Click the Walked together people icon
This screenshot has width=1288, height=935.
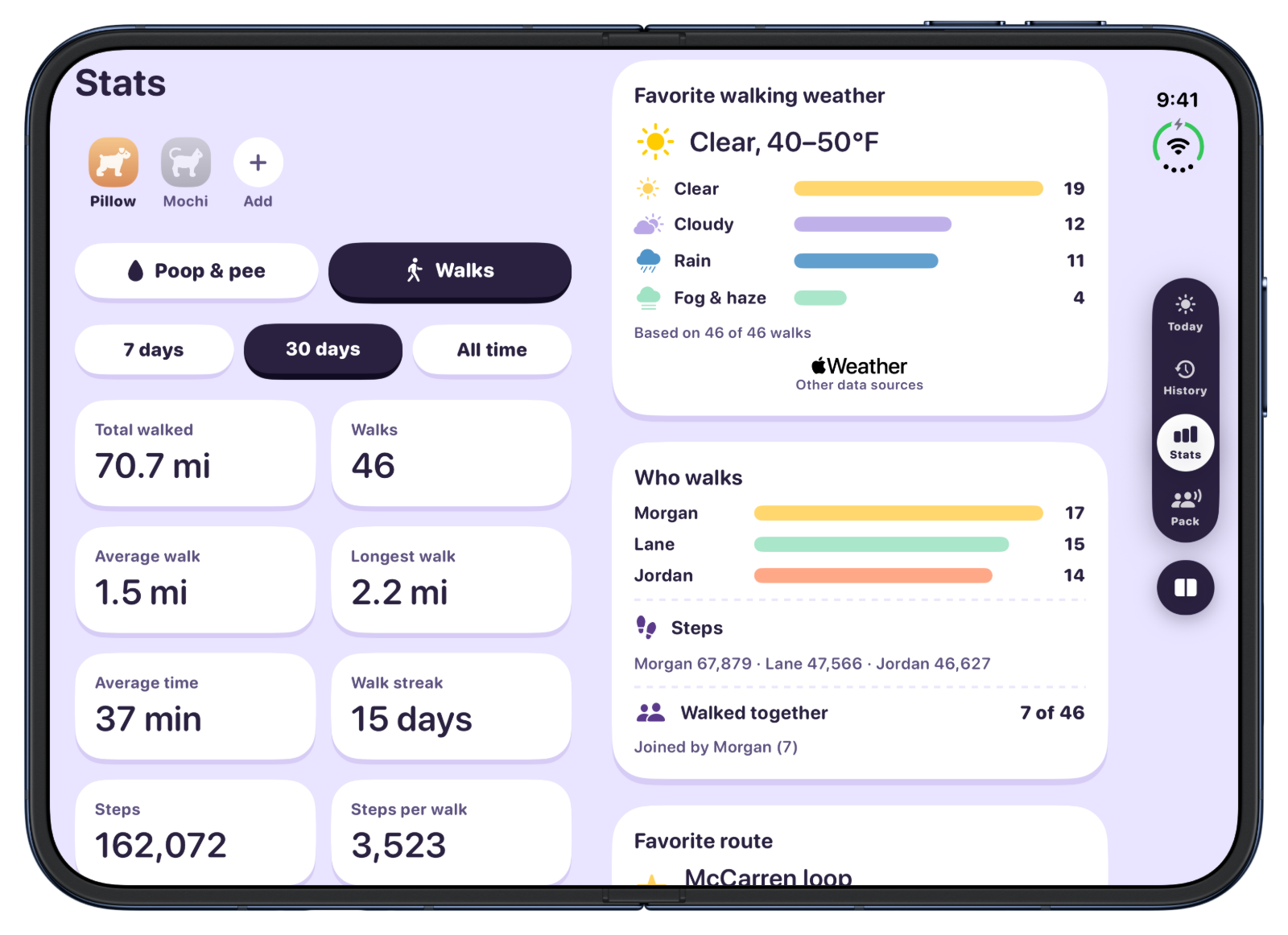[x=650, y=712]
